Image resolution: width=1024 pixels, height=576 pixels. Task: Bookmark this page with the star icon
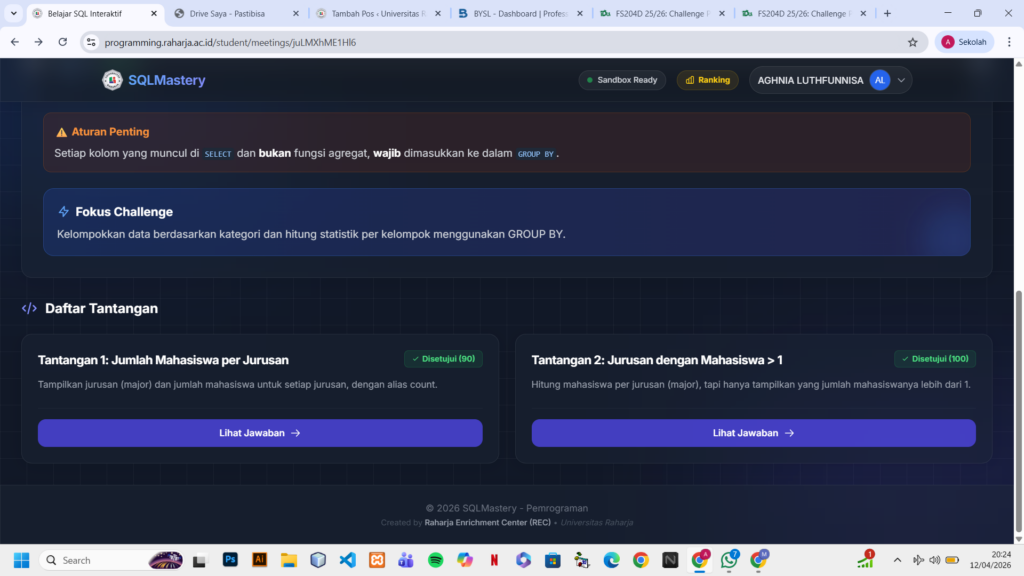[x=912, y=42]
